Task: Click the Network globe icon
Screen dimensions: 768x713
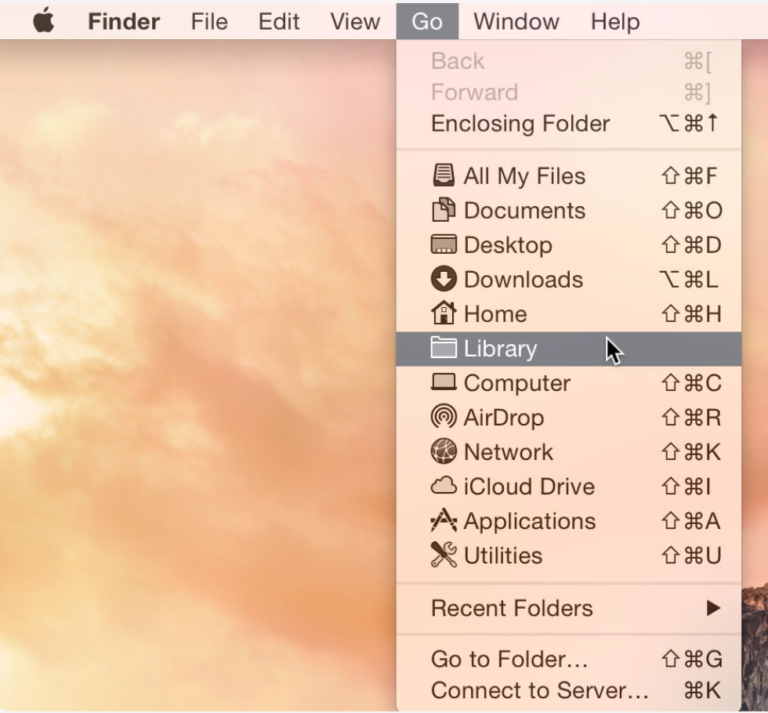Action: point(444,451)
